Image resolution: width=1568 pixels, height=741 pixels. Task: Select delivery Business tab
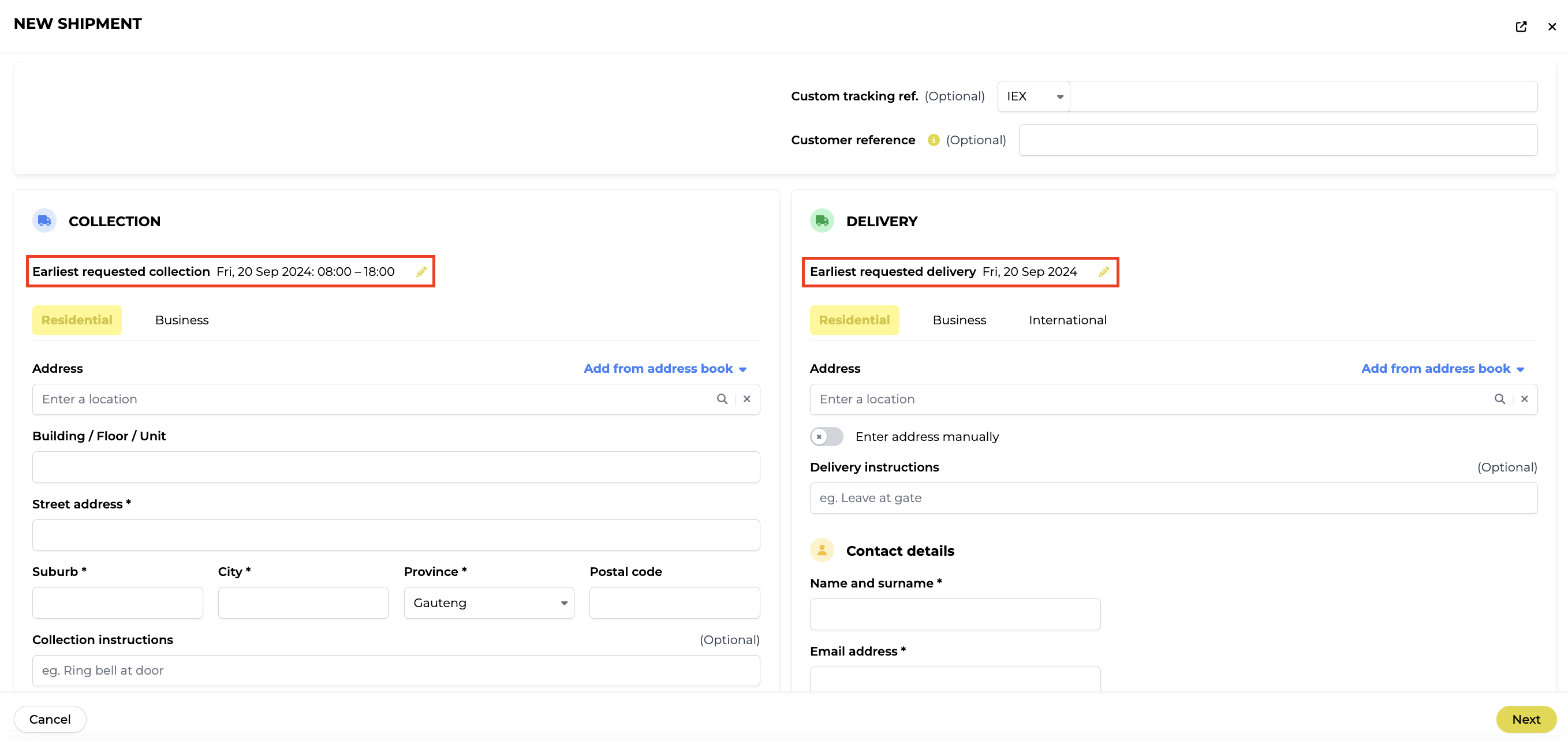pyautogui.click(x=960, y=320)
